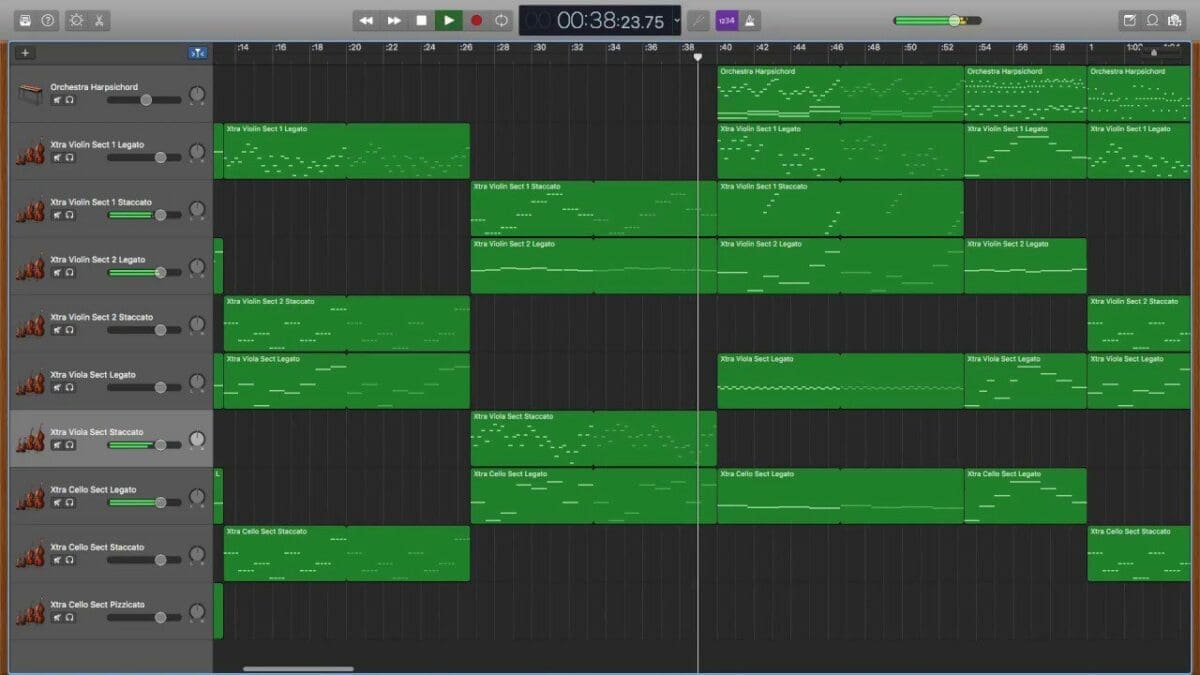Image resolution: width=1200 pixels, height=675 pixels.
Task: Click the tuner button
Action: 699,20
